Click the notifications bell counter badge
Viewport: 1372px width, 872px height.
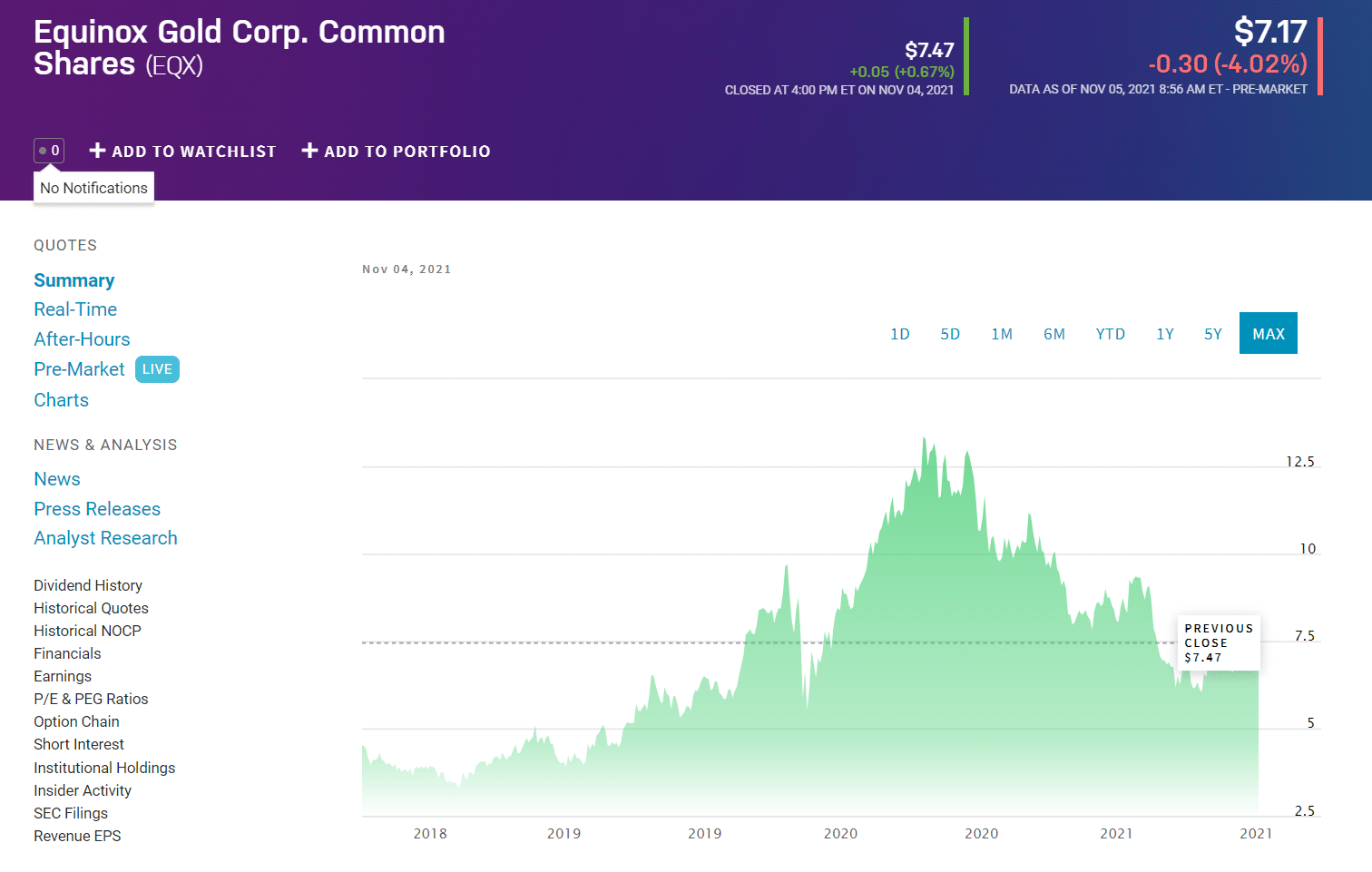click(49, 151)
